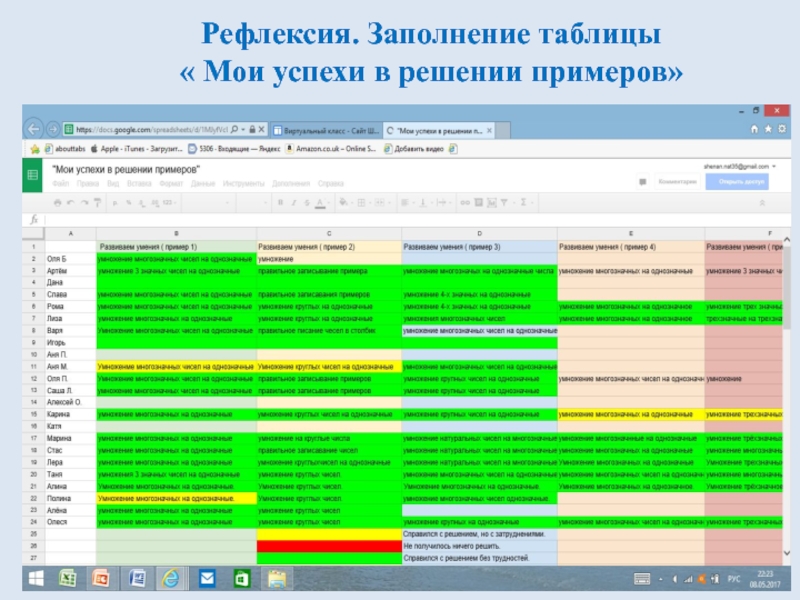Open the fill color bucket tool
800x600 pixels.
click(x=344, y=203)
